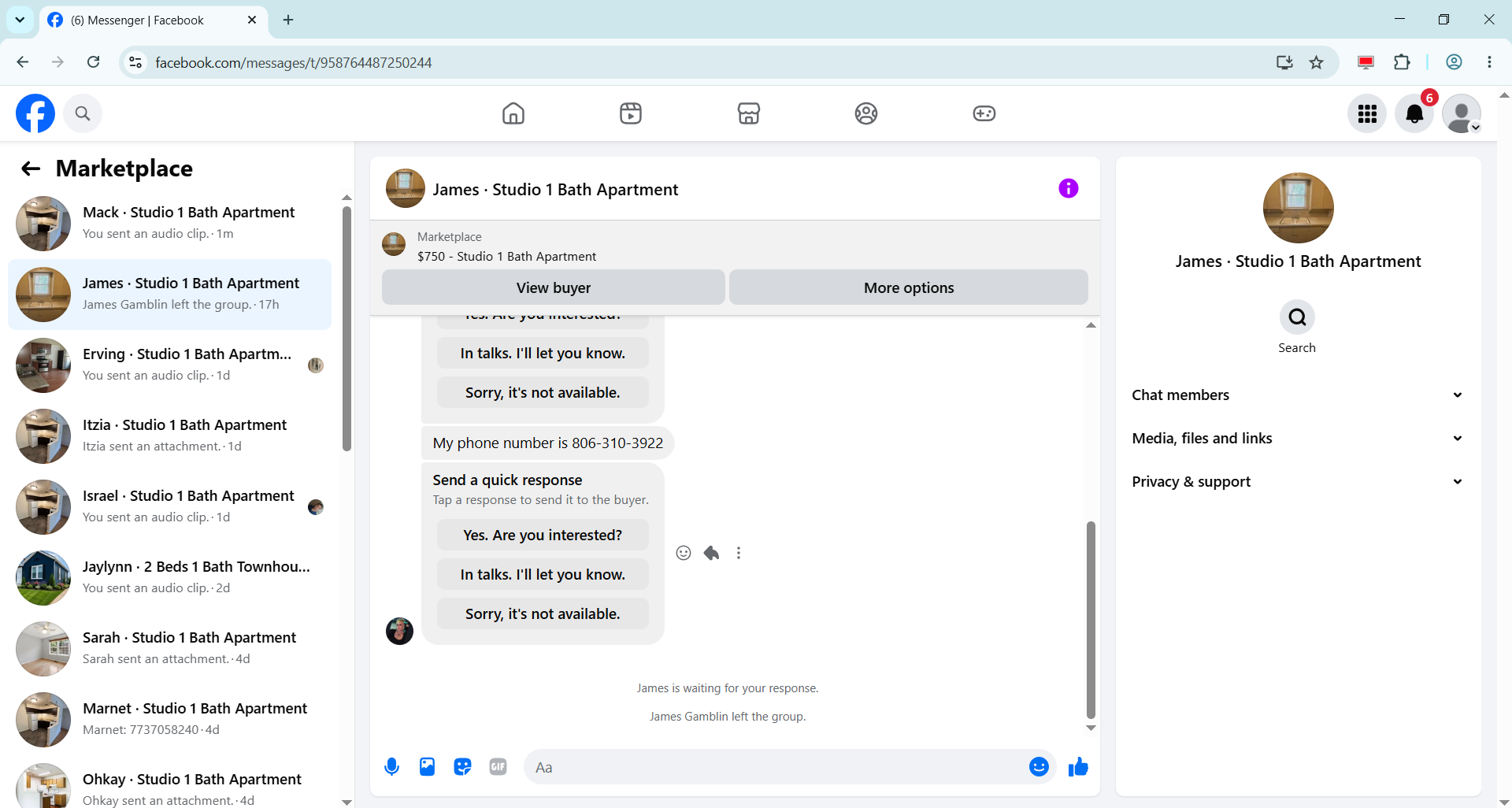Open the Sarah Studio 1 Bath Apartment chat
This screenshot has width=1512, height=808.
(169, 649)
